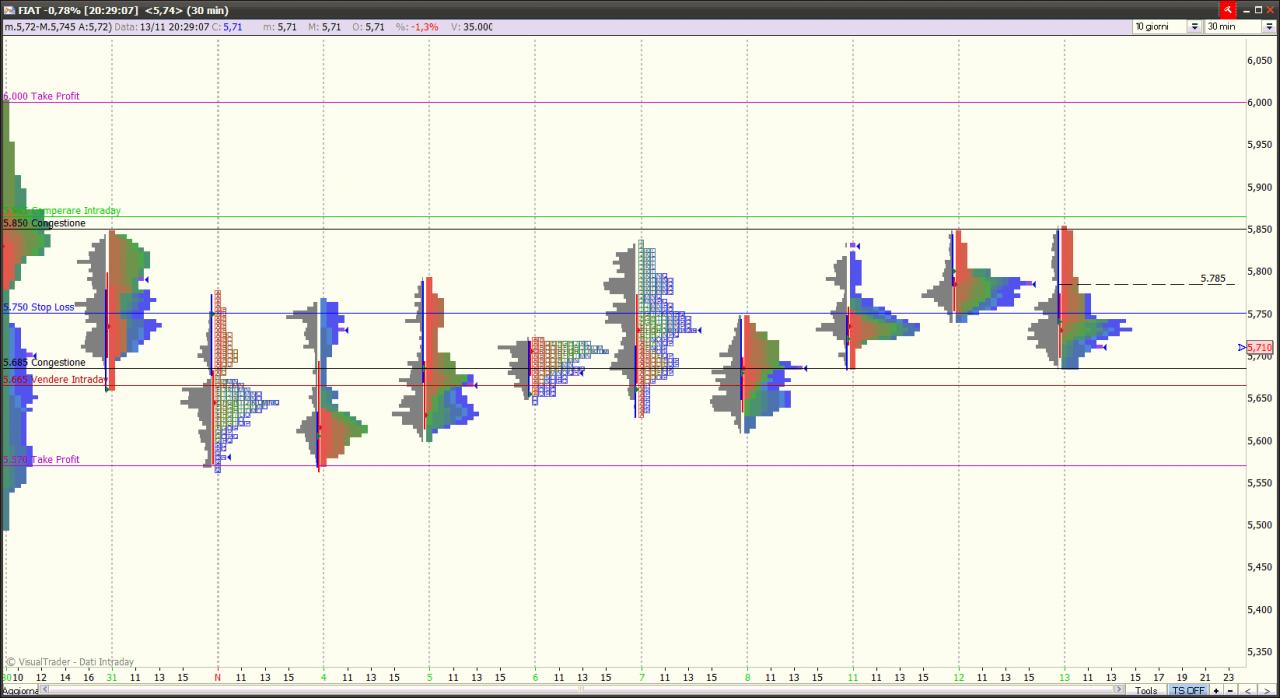This screenshot has width=1280, height=698.
Task: Click the green 'Comperare Intraday' level label
Action: click(x=75, y=210)
